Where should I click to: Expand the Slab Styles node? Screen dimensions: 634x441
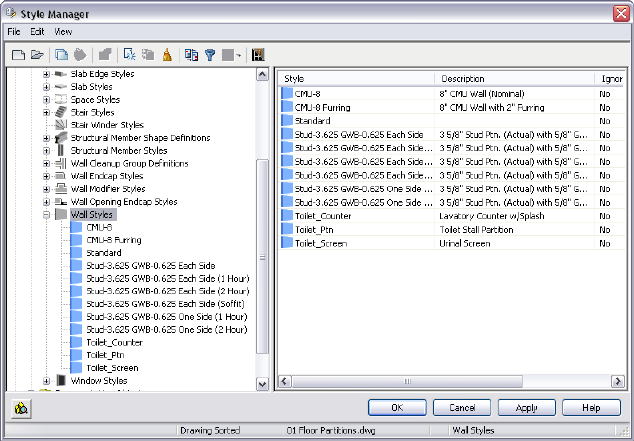(46, 87)
